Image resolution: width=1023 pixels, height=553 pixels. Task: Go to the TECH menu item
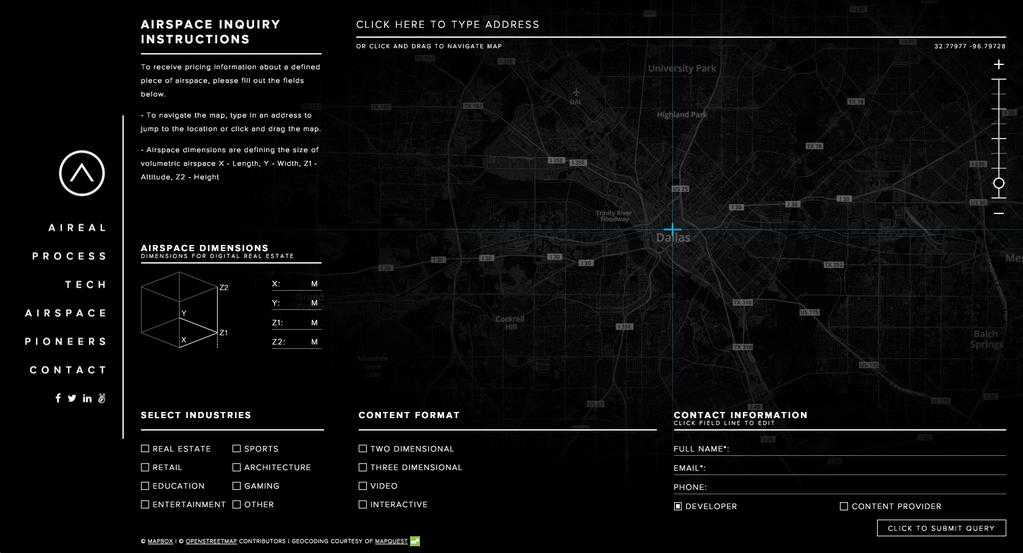point(85,284)
